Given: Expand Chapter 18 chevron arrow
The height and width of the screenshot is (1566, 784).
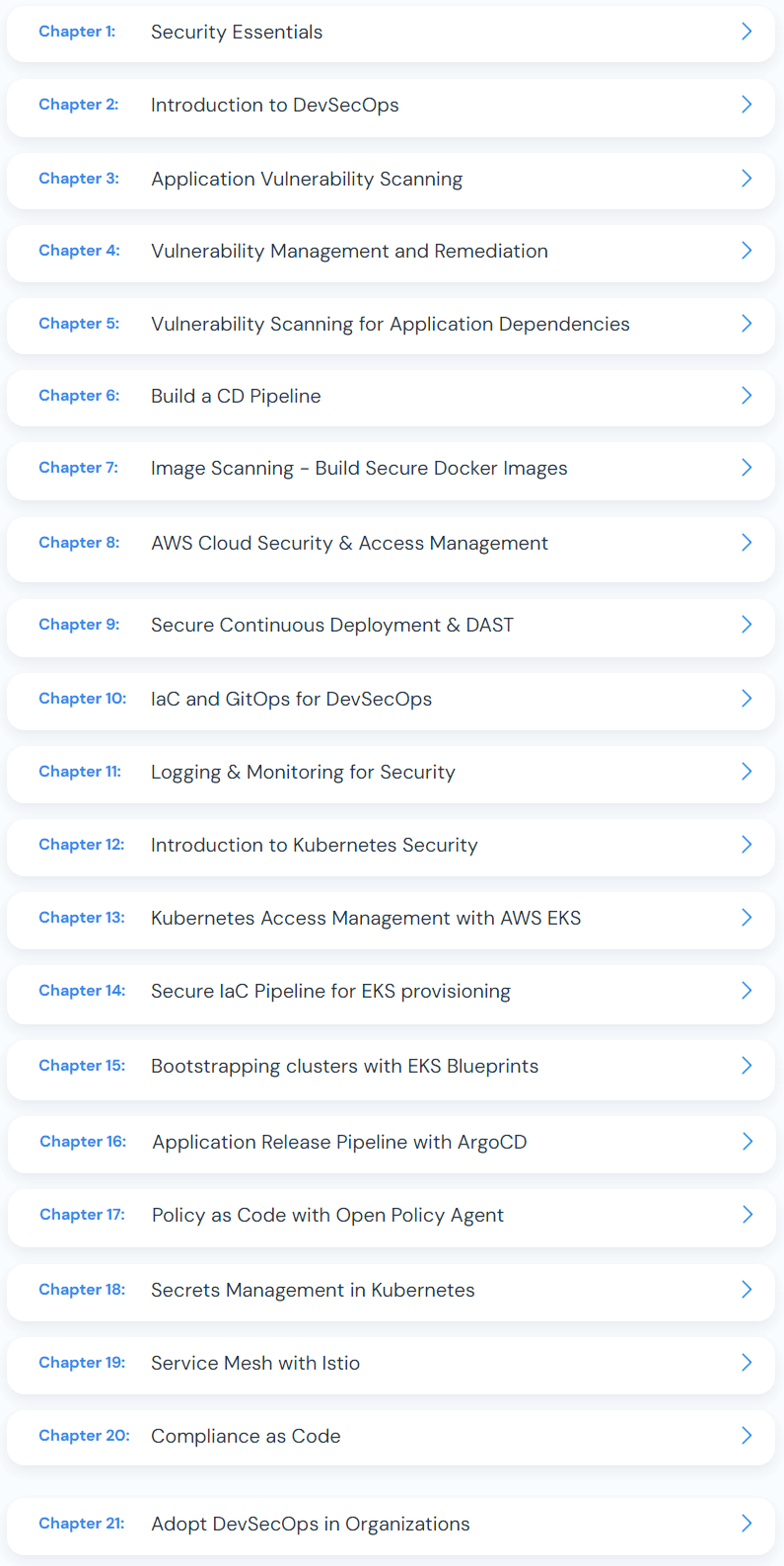Looking at the screenshot, I should [747, 1290].
